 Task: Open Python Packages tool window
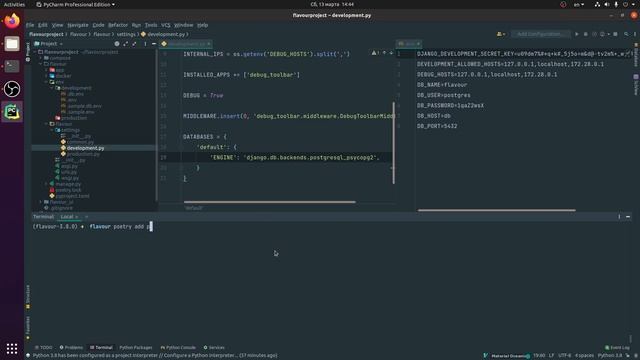click(136, 348)
